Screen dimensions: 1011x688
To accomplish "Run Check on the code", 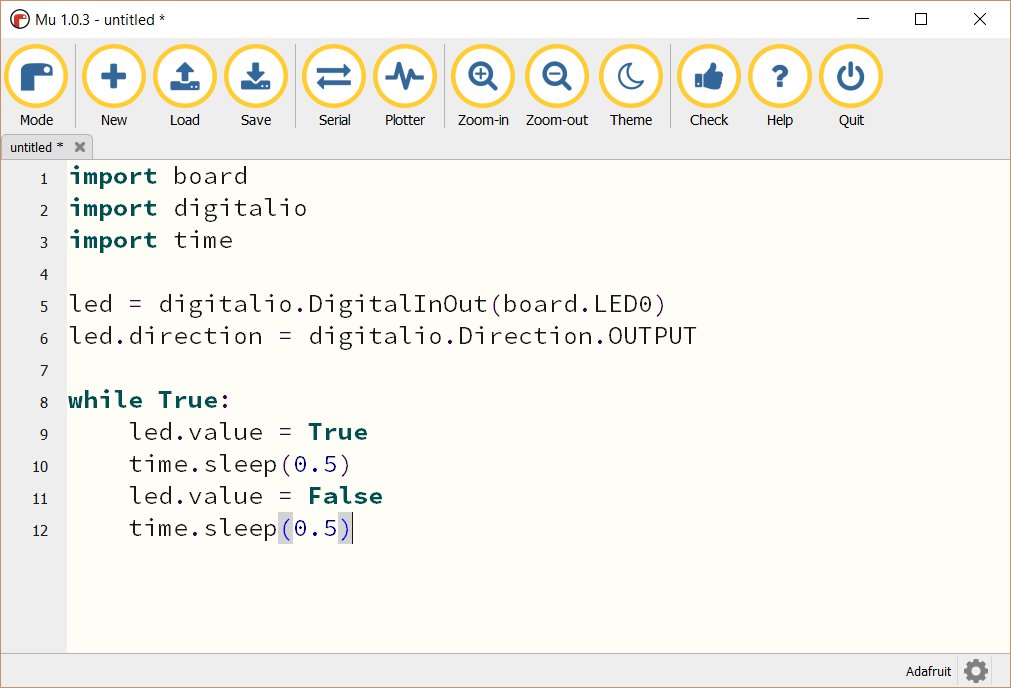I will [x=709, y=78].
